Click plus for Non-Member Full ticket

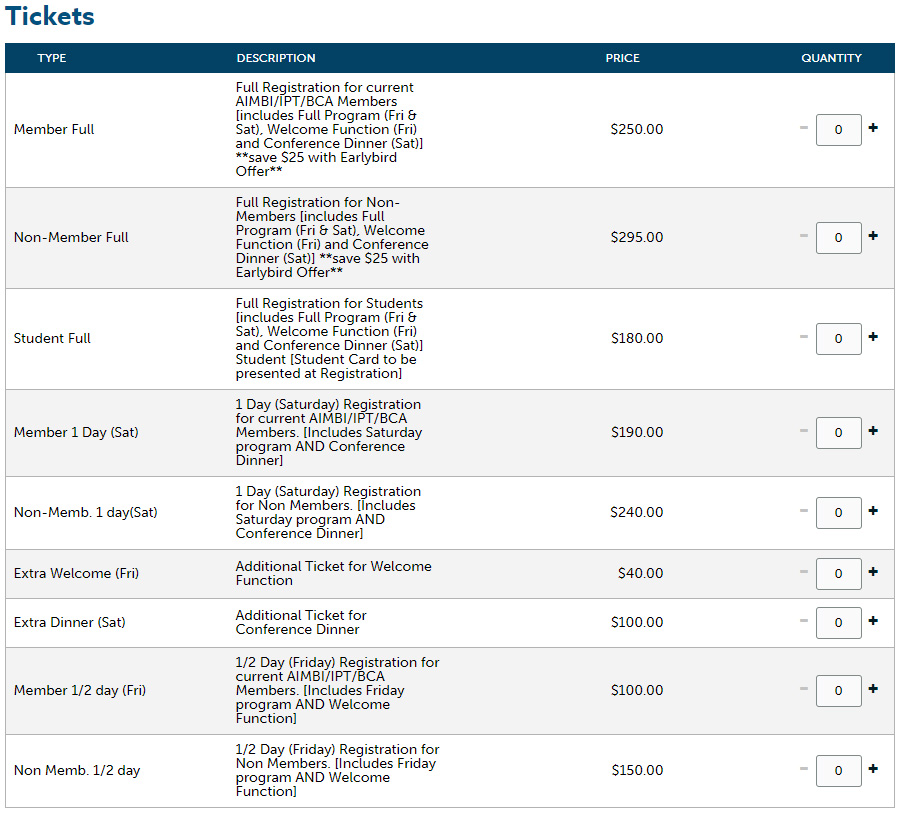(x=873, y=236)
